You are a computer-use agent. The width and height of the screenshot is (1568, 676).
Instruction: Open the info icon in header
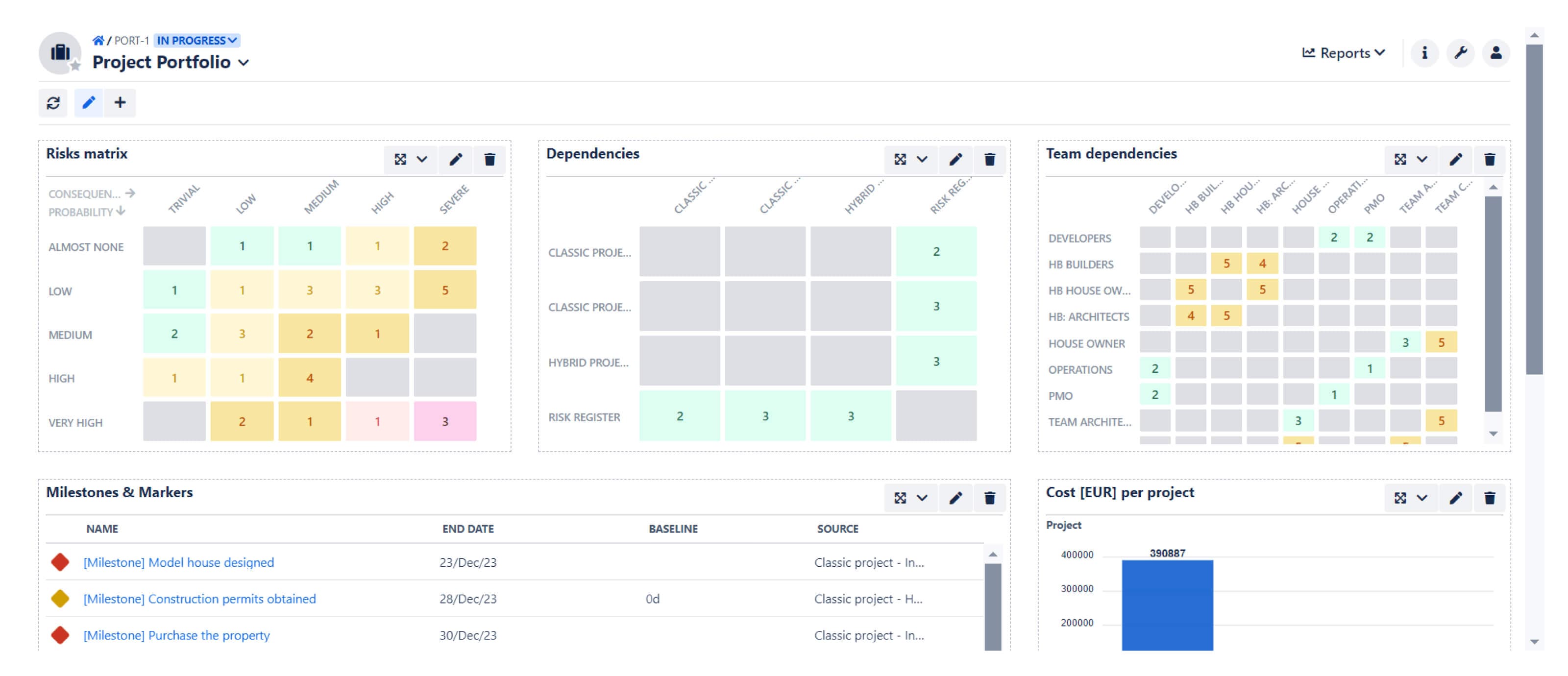coord(1424,53)
